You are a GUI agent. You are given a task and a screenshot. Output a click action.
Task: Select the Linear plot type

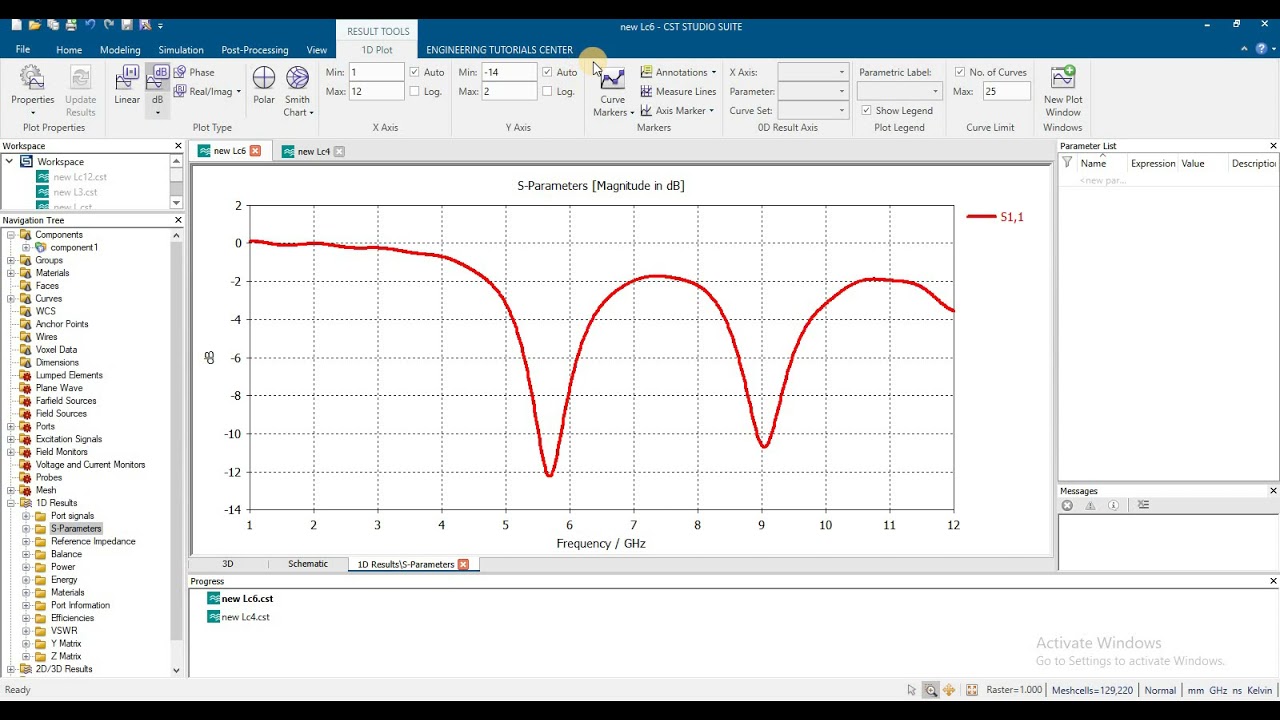[127, 85]
